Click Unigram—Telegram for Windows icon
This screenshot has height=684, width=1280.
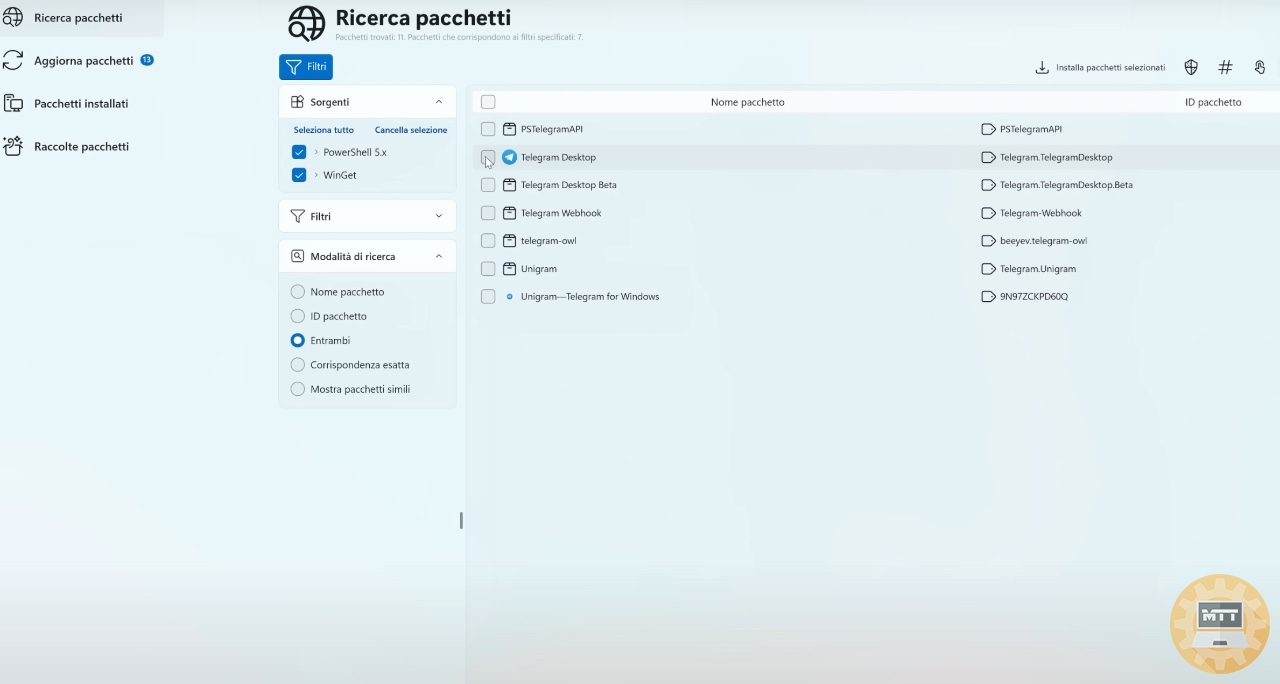pyautogui.click(x=509, y=297)
